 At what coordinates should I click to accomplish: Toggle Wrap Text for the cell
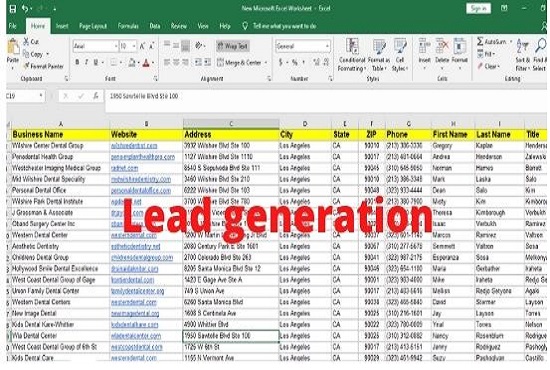pos(233,46)
